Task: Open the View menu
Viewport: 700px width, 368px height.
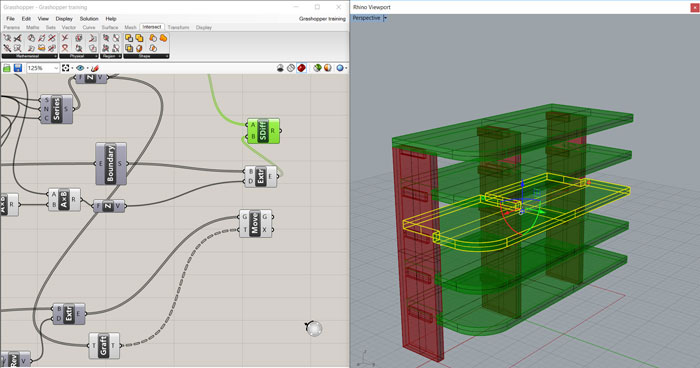Action: point(43,19)
